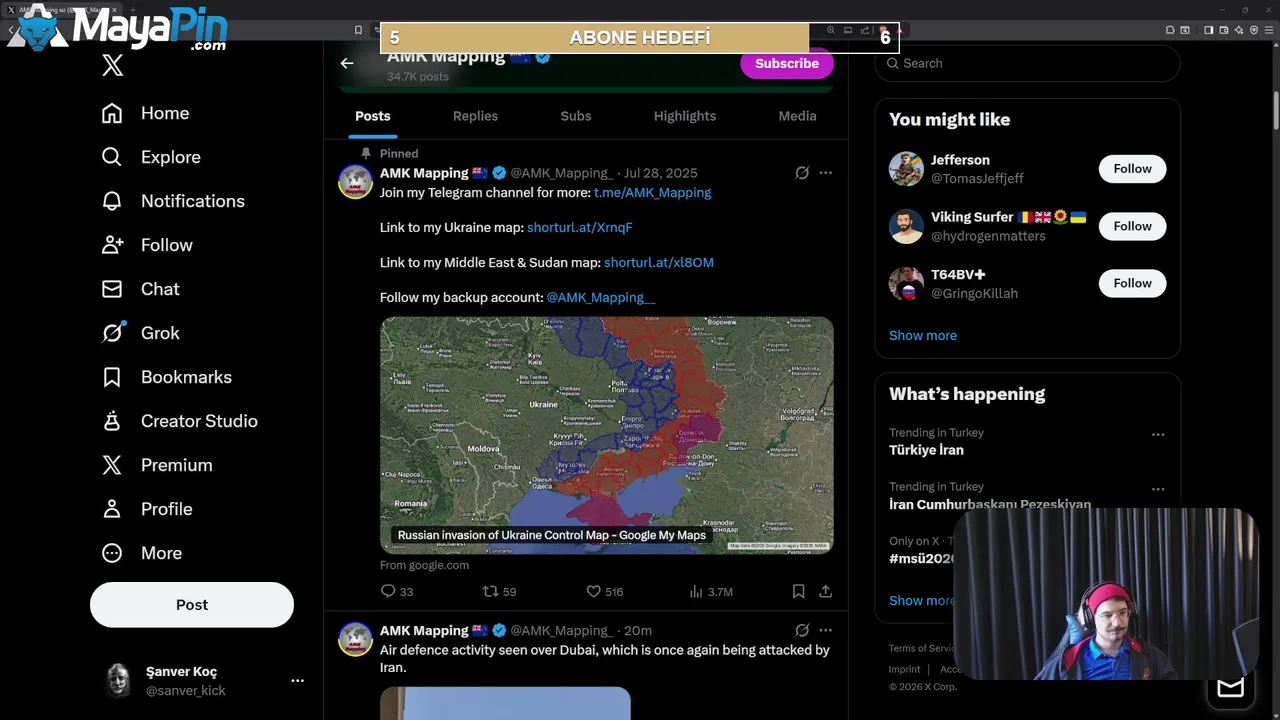Open Show more under You might like
The width and height of the screenshot is (1280, 720).
923,335
